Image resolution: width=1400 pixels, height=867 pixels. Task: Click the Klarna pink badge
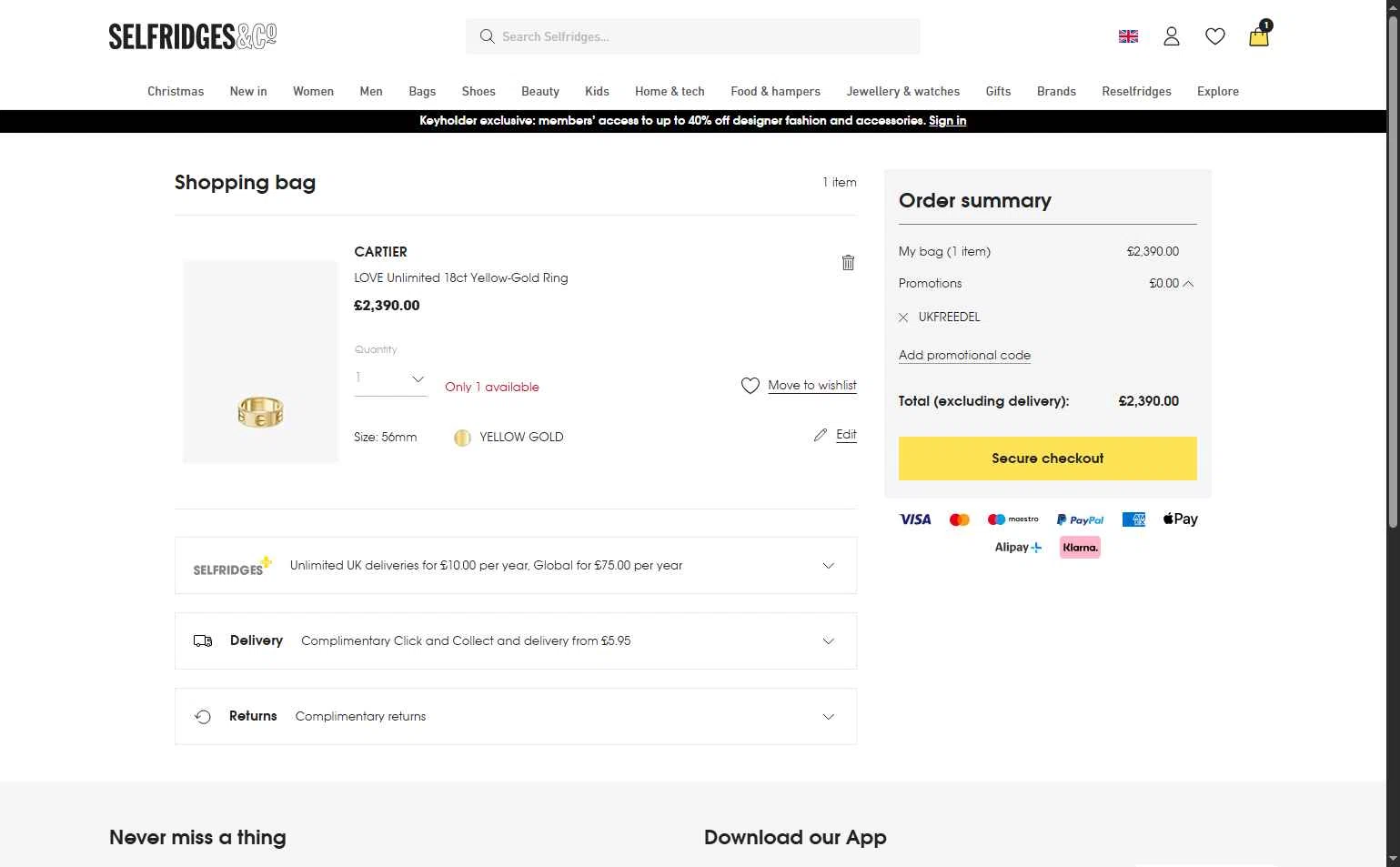coord(1080,547)
